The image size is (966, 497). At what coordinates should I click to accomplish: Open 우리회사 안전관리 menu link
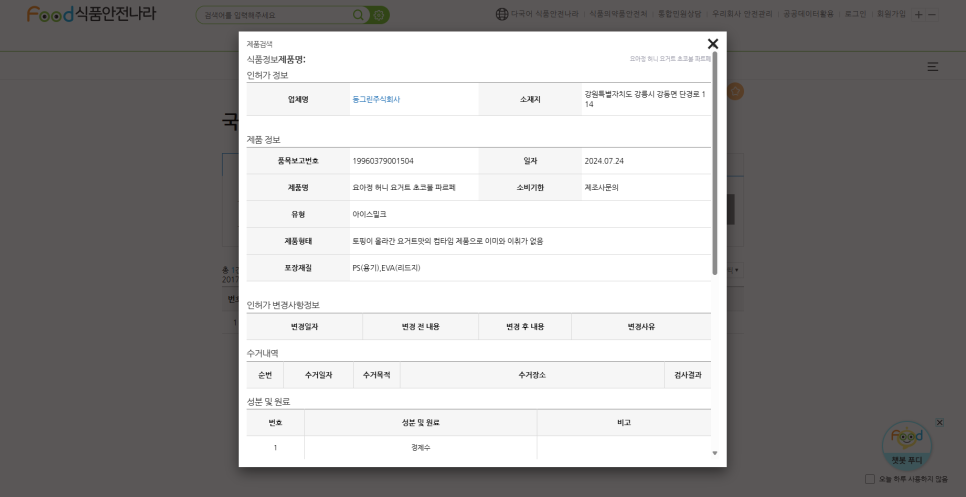tap(742, 14)
